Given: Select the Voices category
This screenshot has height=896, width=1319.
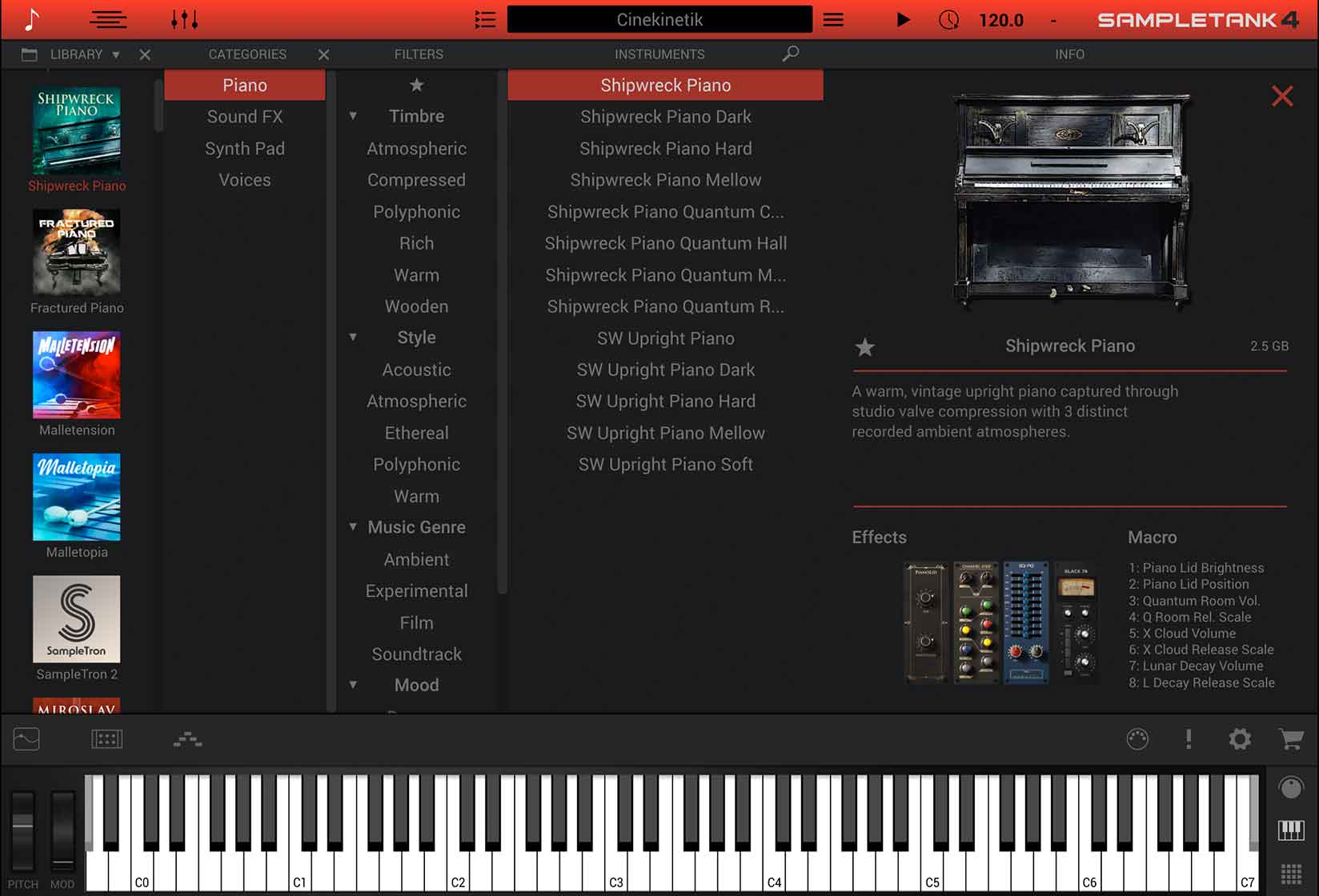Looking at the screenshot, I should [245, 180].
